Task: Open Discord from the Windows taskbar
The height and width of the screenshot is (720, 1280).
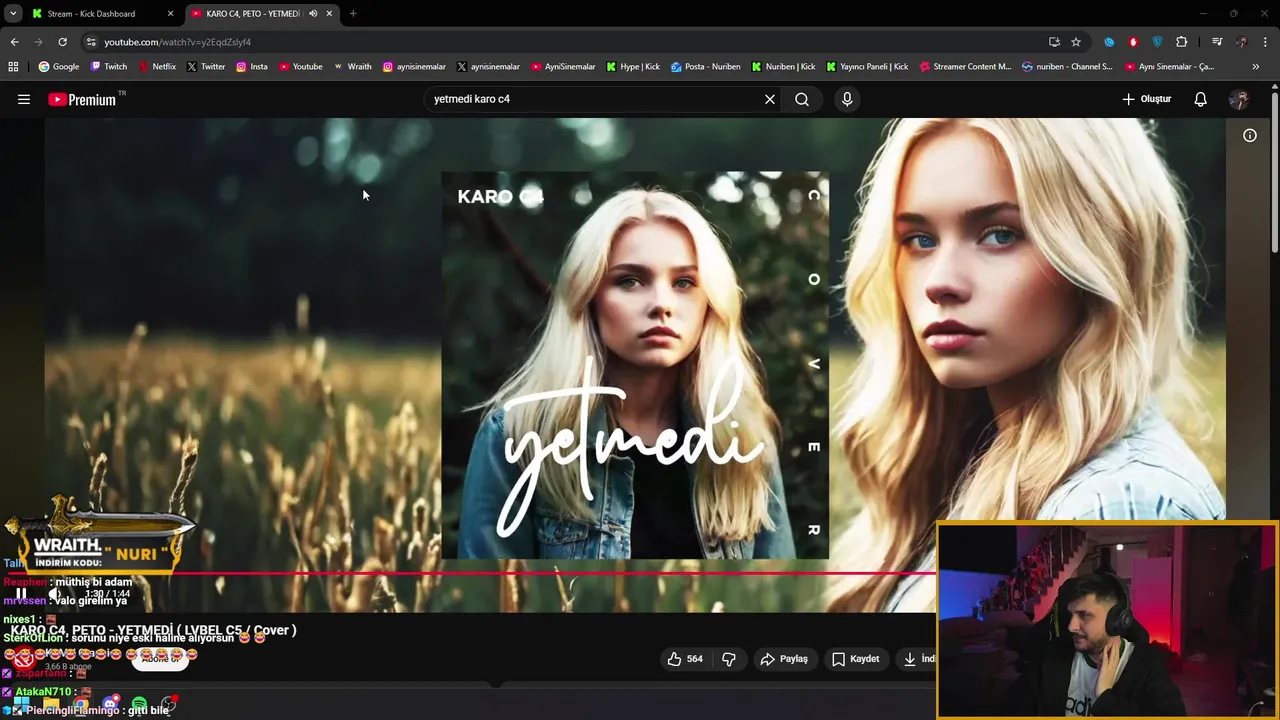Action: (110, 705)
